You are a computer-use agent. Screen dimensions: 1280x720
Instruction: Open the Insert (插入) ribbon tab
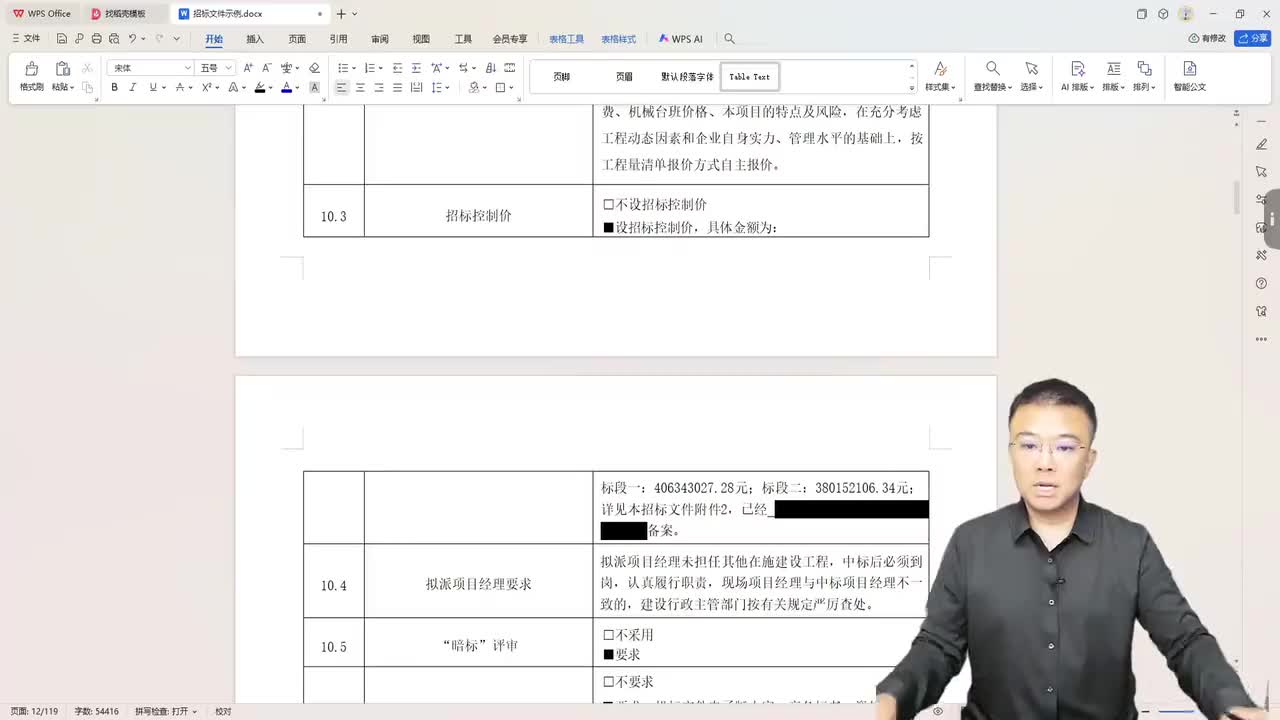pos(255,39)
